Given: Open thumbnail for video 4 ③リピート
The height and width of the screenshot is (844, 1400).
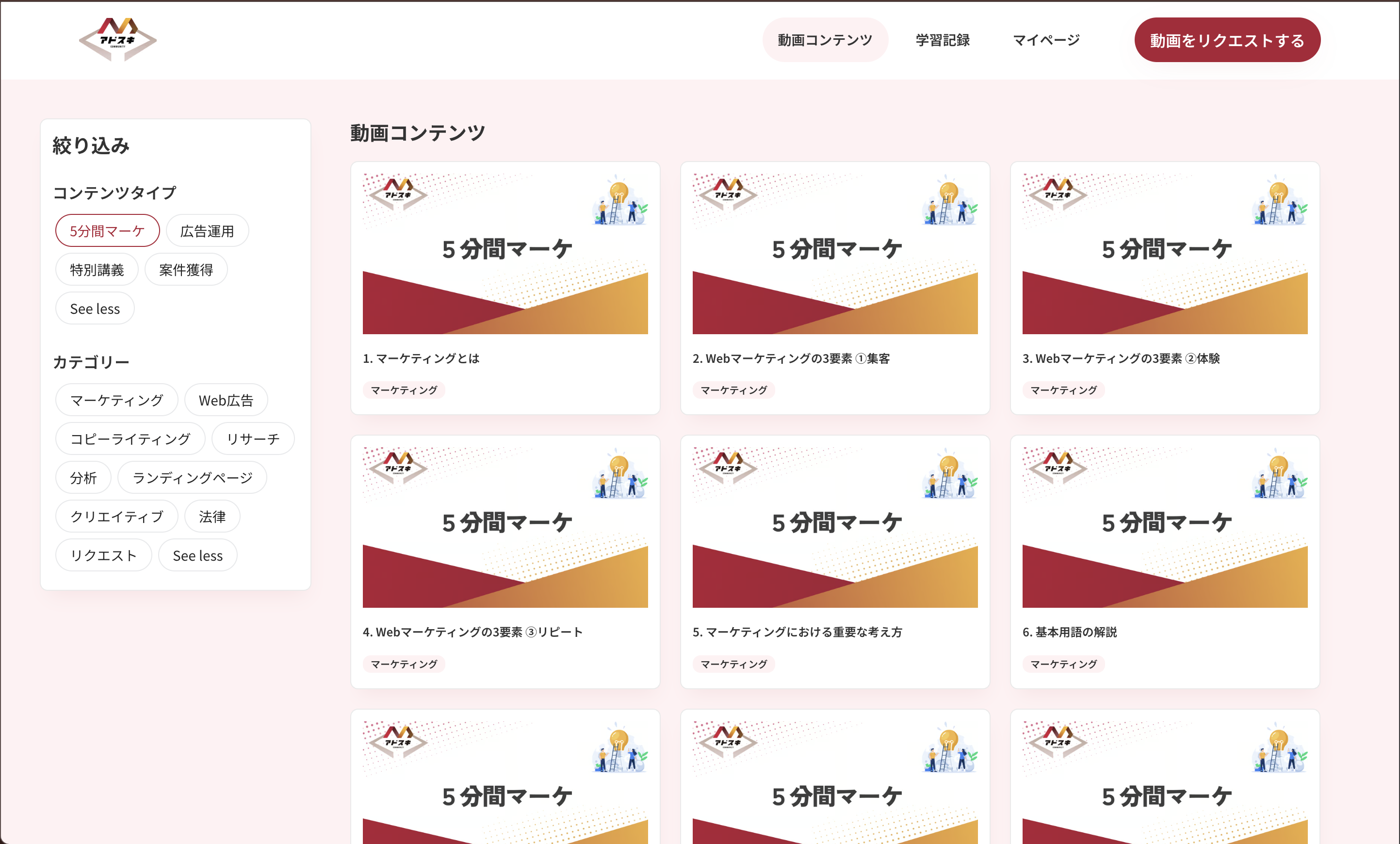Looking at the screenshot, I should tap(505, 528).
